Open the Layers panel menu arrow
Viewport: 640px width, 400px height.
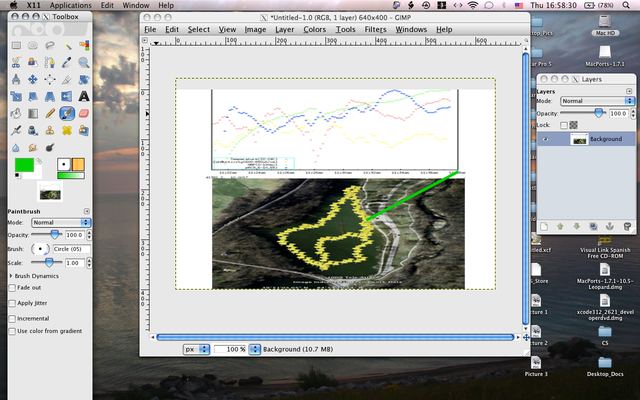coord(629,91)
